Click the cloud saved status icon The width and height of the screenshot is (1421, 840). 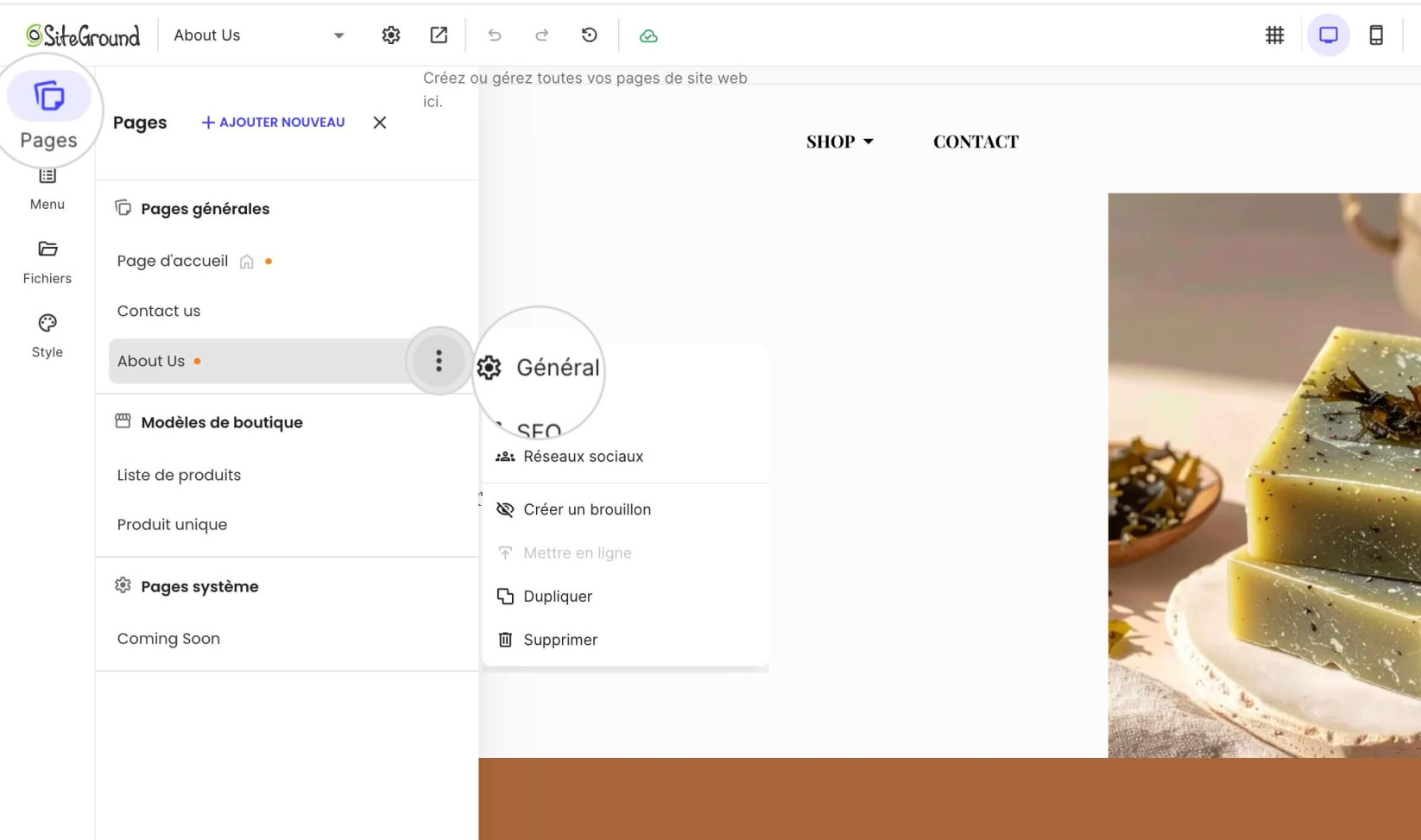(648, 35)
